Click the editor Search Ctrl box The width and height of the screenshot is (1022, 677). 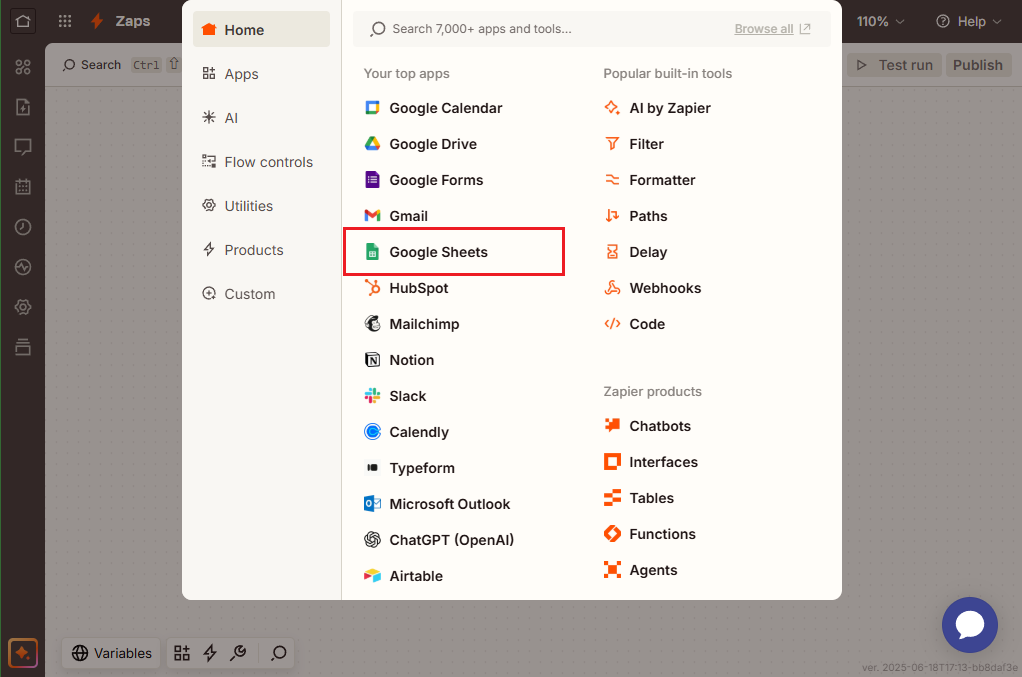point(121,65)
